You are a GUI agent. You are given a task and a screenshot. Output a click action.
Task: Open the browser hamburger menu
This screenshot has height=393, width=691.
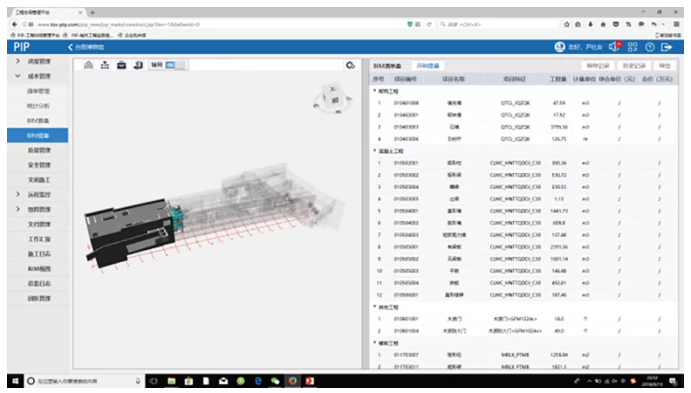coord(676,24)
